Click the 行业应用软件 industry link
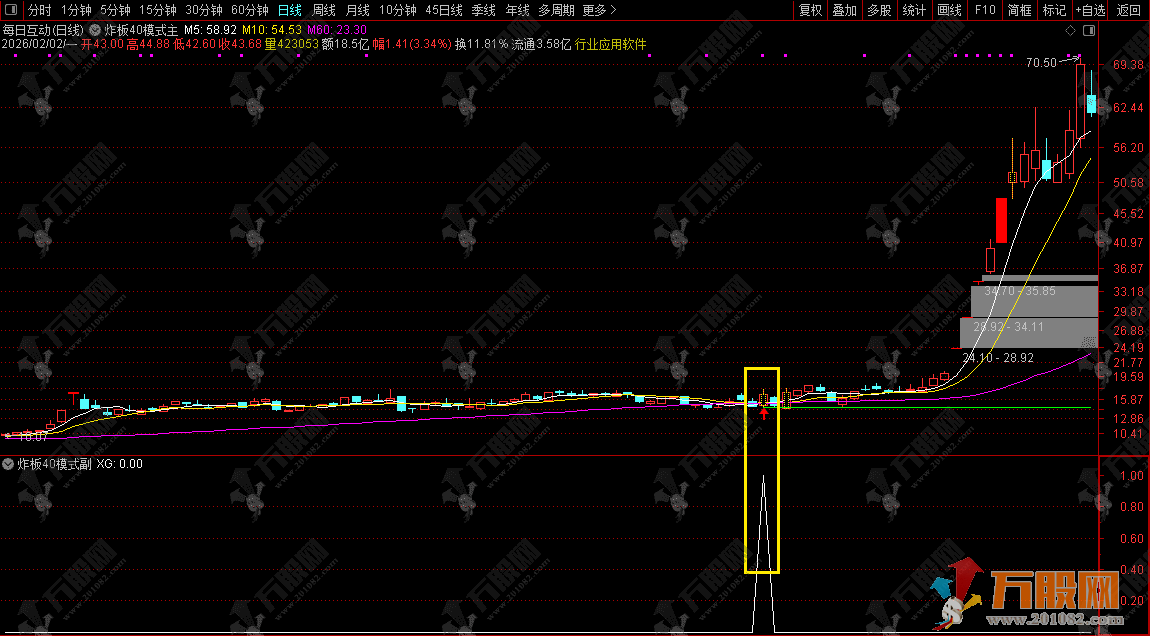The image size is (1150, 636). tap(610, 45)
